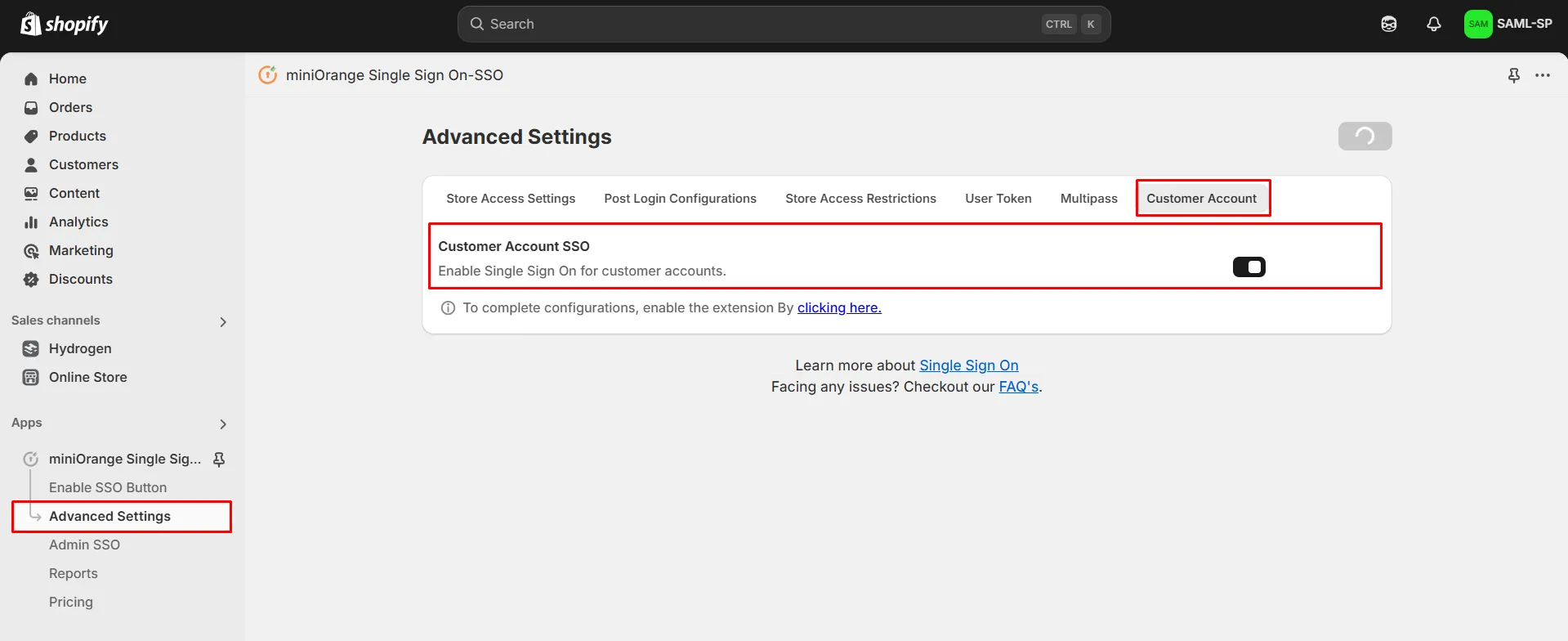Viewport: 1568px width, 641px height.
Task: Click the loading save button with spinner
Action: point(1365,137)
